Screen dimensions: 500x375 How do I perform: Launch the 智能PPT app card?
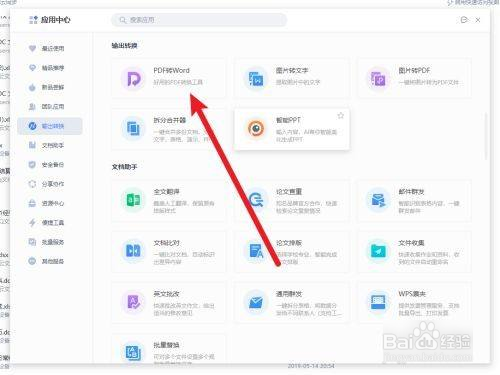pos(292,129)
